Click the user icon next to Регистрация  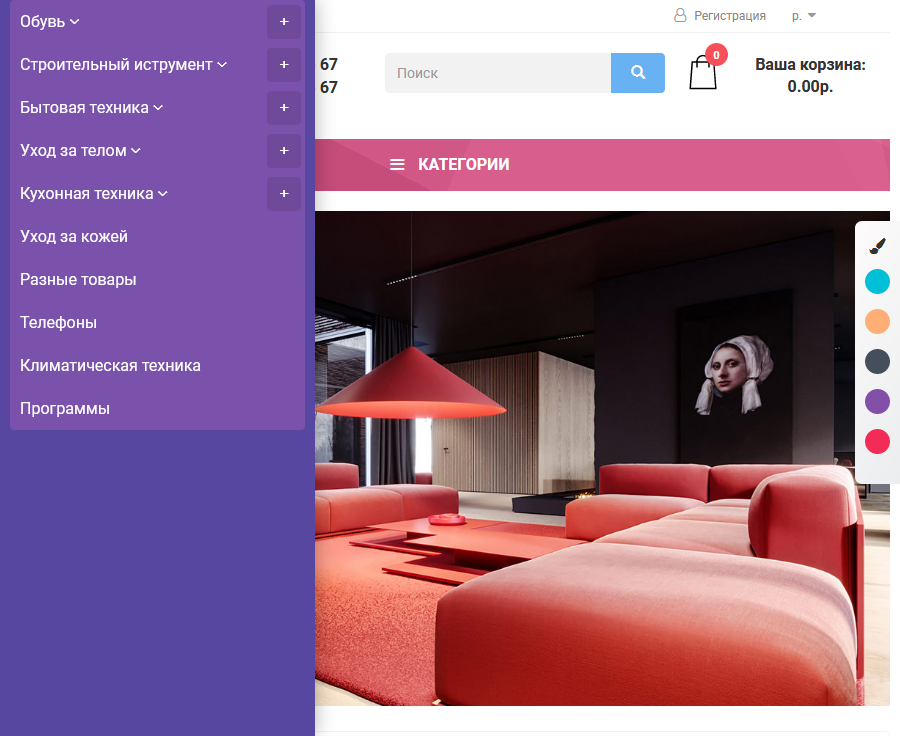click(680, 15)
